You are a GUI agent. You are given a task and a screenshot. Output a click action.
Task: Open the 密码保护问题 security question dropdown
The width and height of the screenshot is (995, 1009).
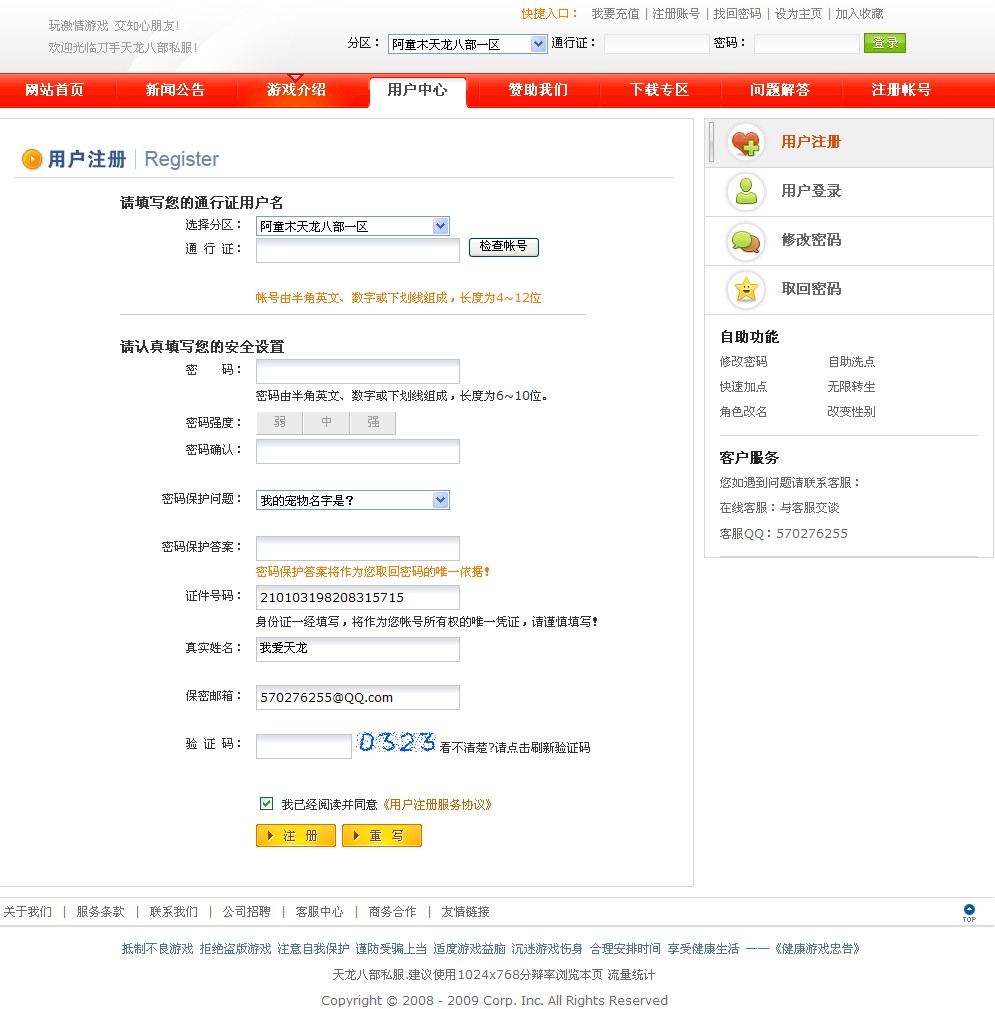[440, 500]
